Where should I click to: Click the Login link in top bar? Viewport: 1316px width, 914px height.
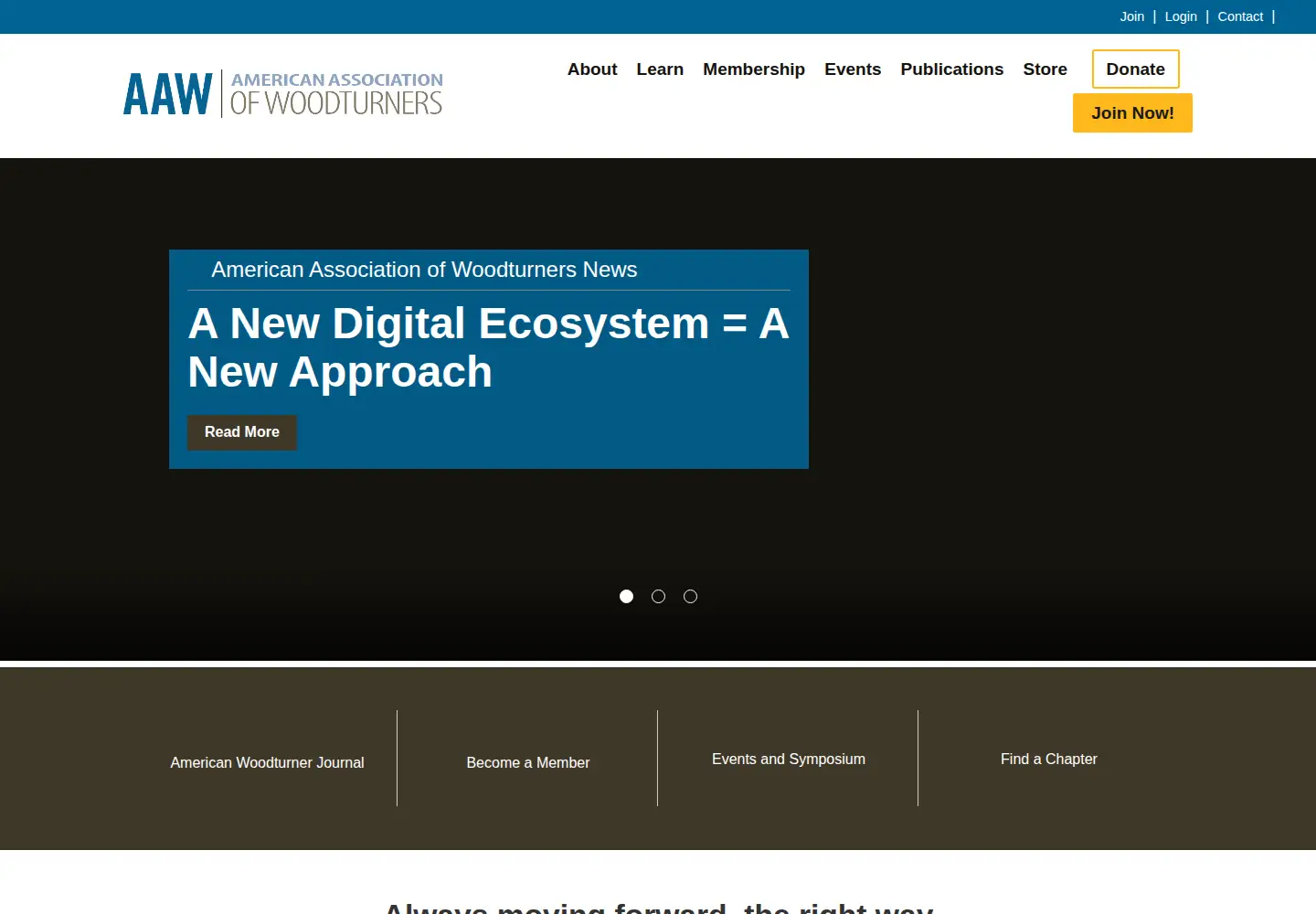click(1181, 16)
